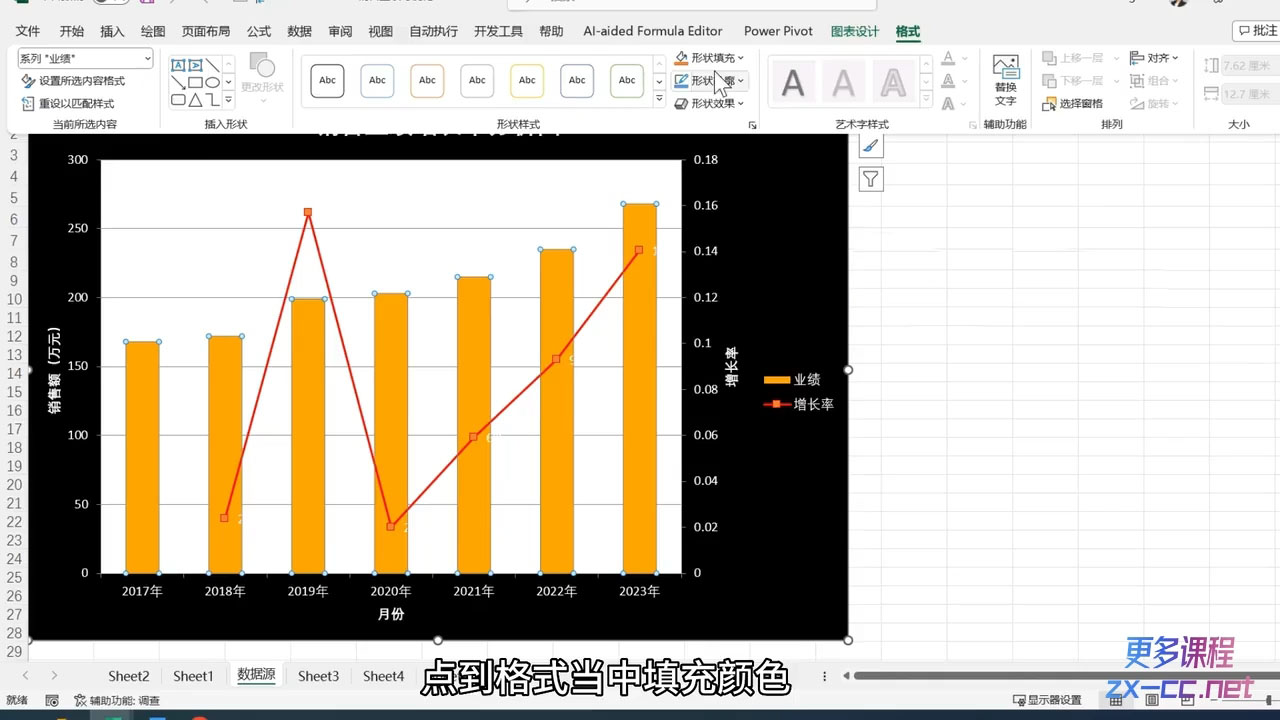The height and width of the screenshot is (720, 1280).
Task: Click 设置所选内容格式 format selection
Action: (x=73, y=81)
